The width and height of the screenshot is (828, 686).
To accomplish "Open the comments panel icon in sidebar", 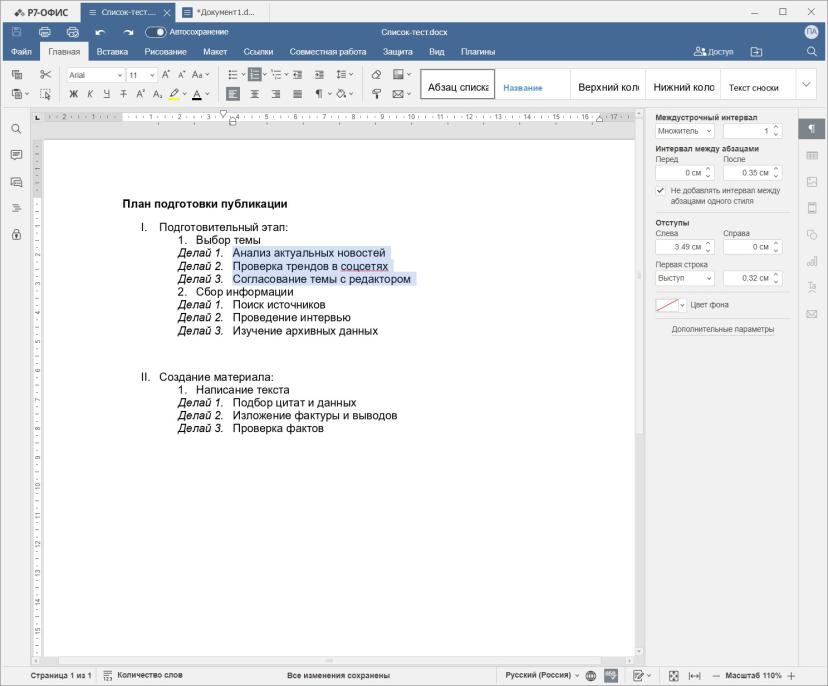I will coord(16,155).
